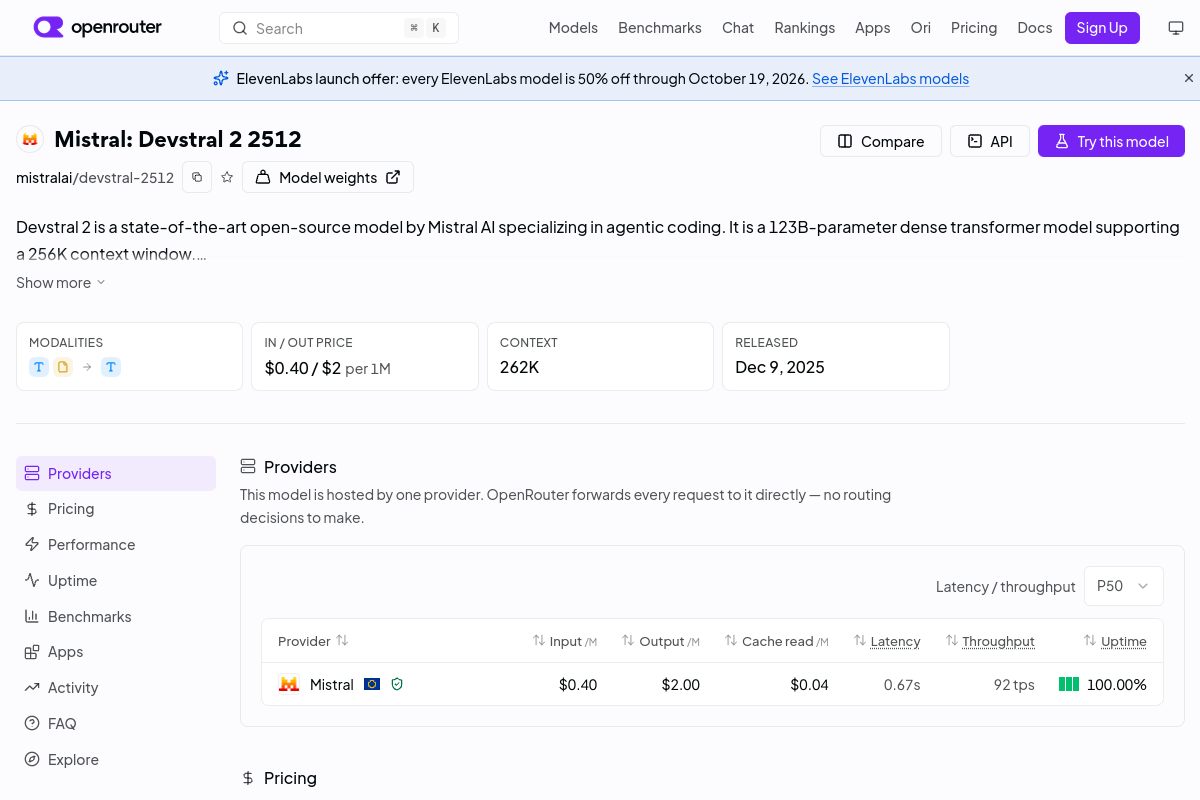Click the OpenRouter logo icon

click(x=48, y=27)
